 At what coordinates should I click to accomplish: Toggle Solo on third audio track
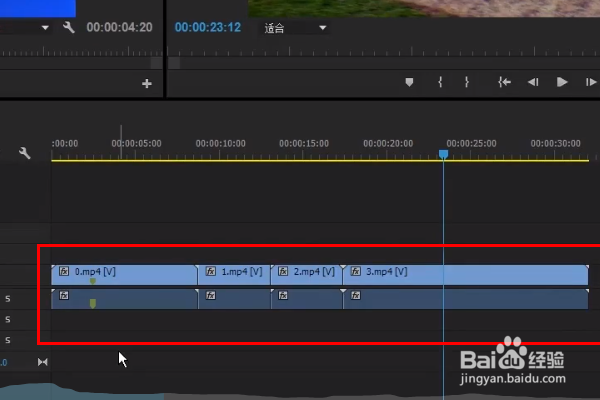tap(8, 340)
